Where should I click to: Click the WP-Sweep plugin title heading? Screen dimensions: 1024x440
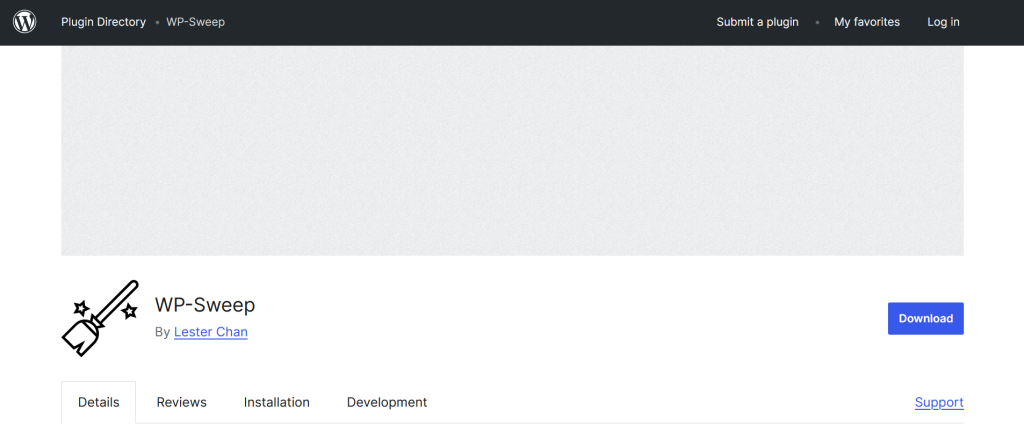point(205,305)
